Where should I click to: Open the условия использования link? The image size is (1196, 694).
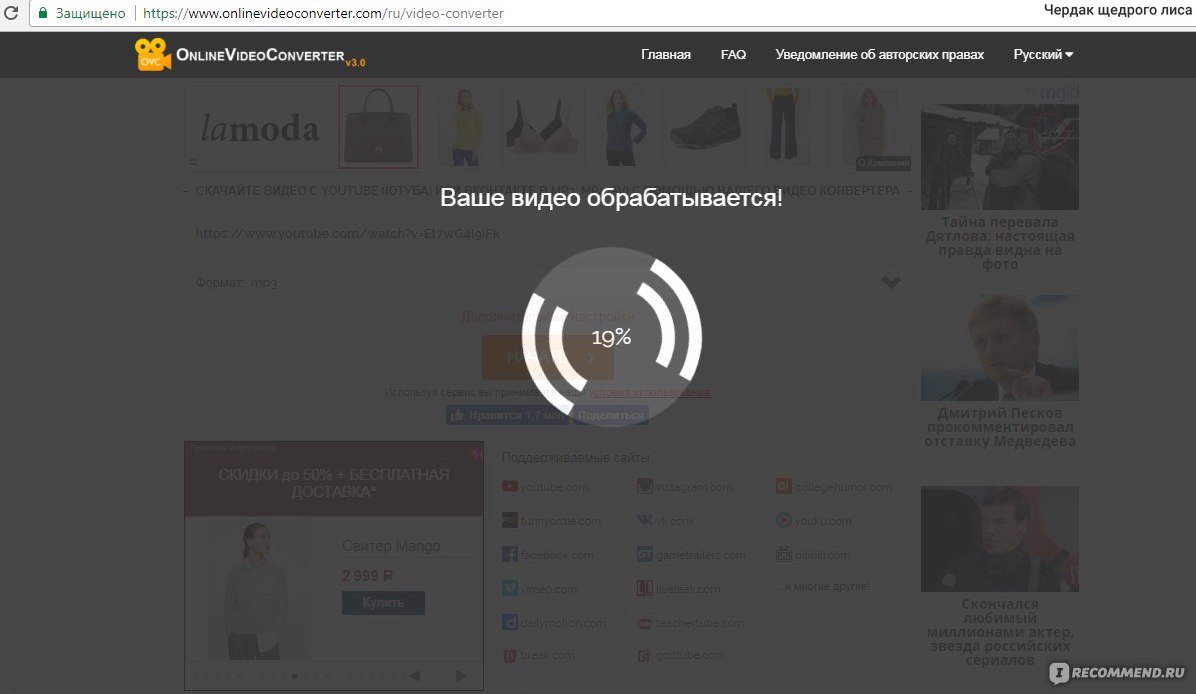pyautogui.click(x=649, y=392)
